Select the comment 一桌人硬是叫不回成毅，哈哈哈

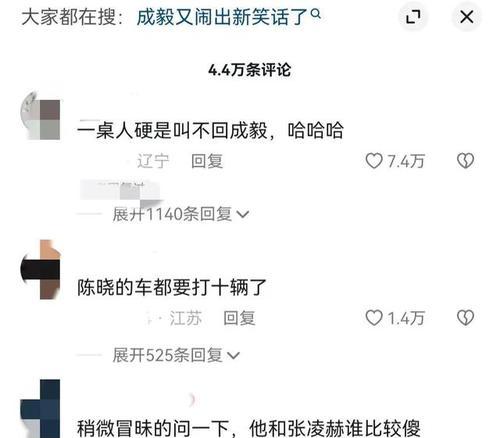pos(210,130)
